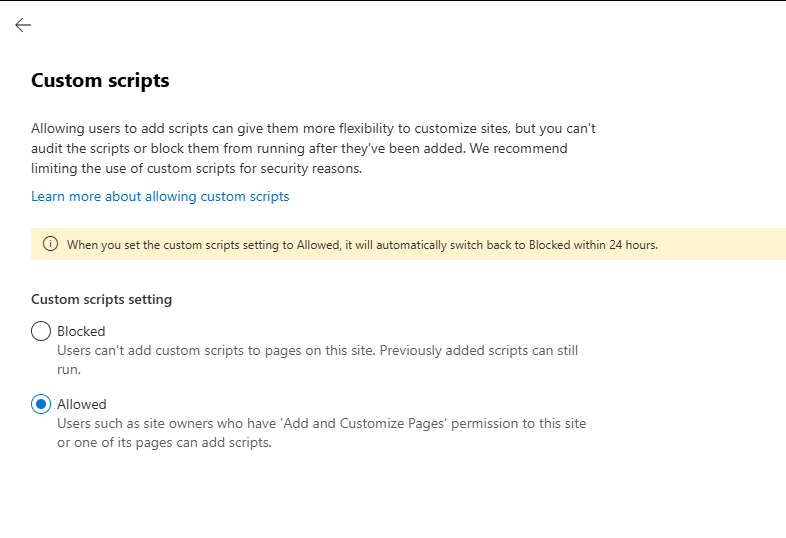Click the Blocked description starting 'Users can't add'
This screenshot has width=786, height=538.
(318, 360)
